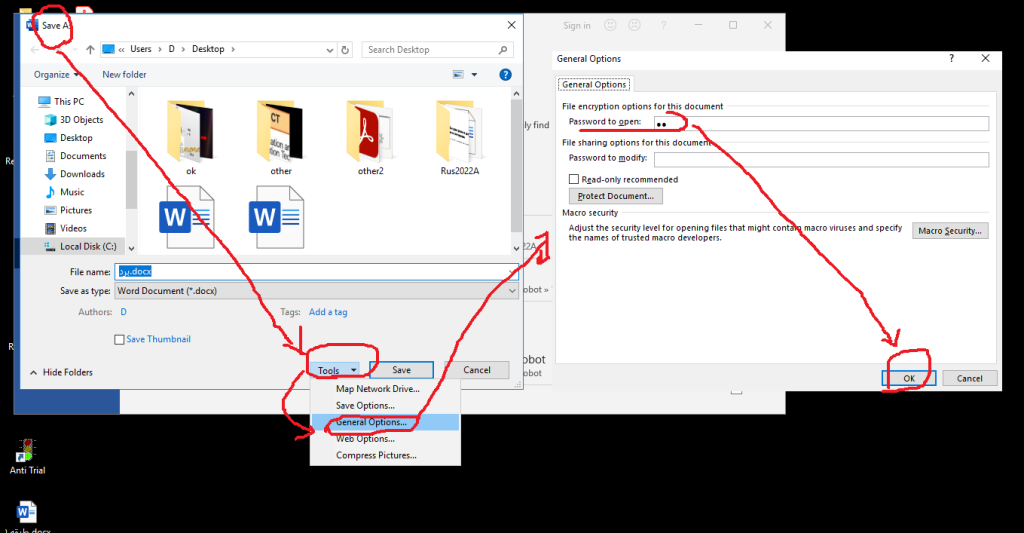Toggle the Save Thumbnail checkbox
This screenshot has height=533, width=1024.
pos(120,340)
